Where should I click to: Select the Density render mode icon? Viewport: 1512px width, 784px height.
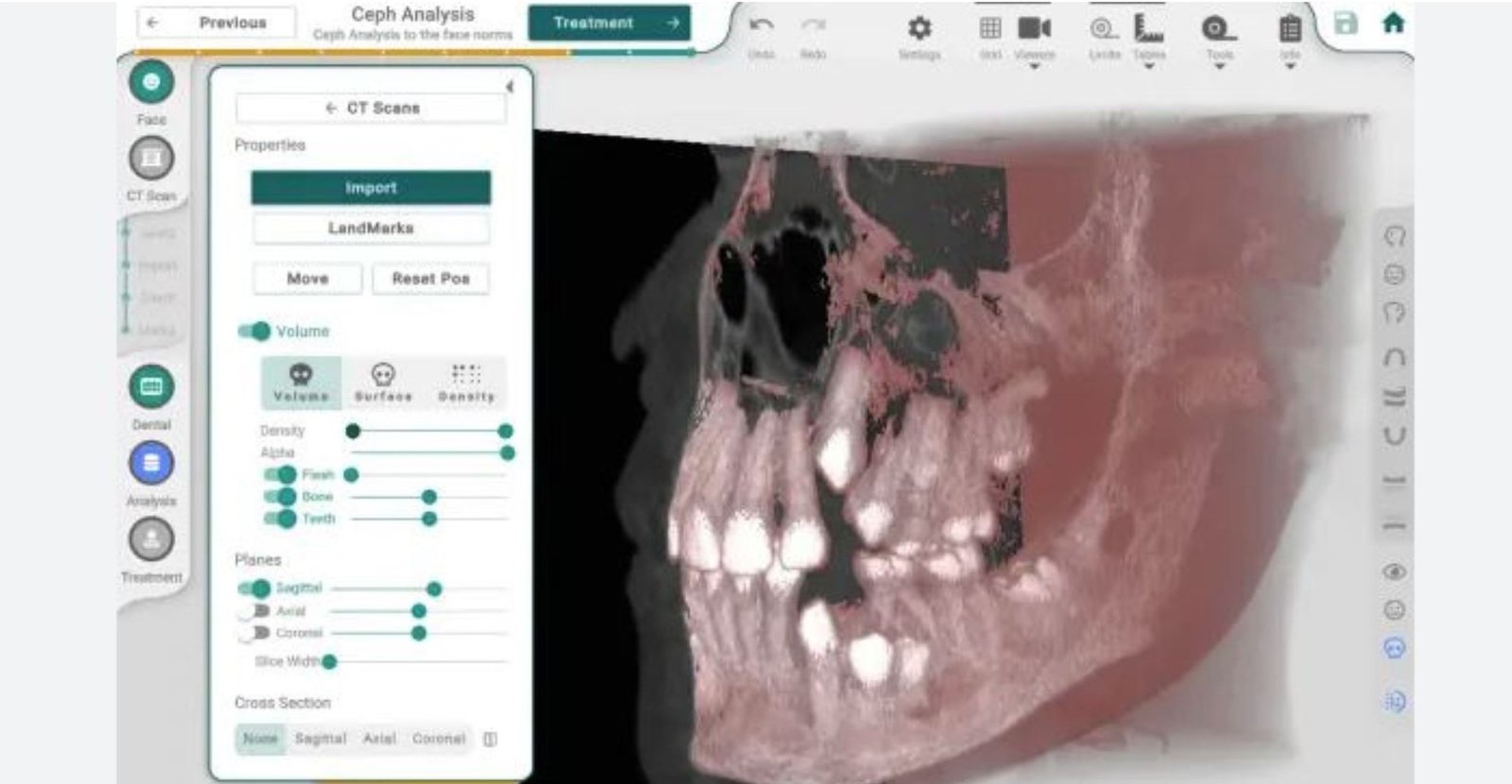coord(466,382)
